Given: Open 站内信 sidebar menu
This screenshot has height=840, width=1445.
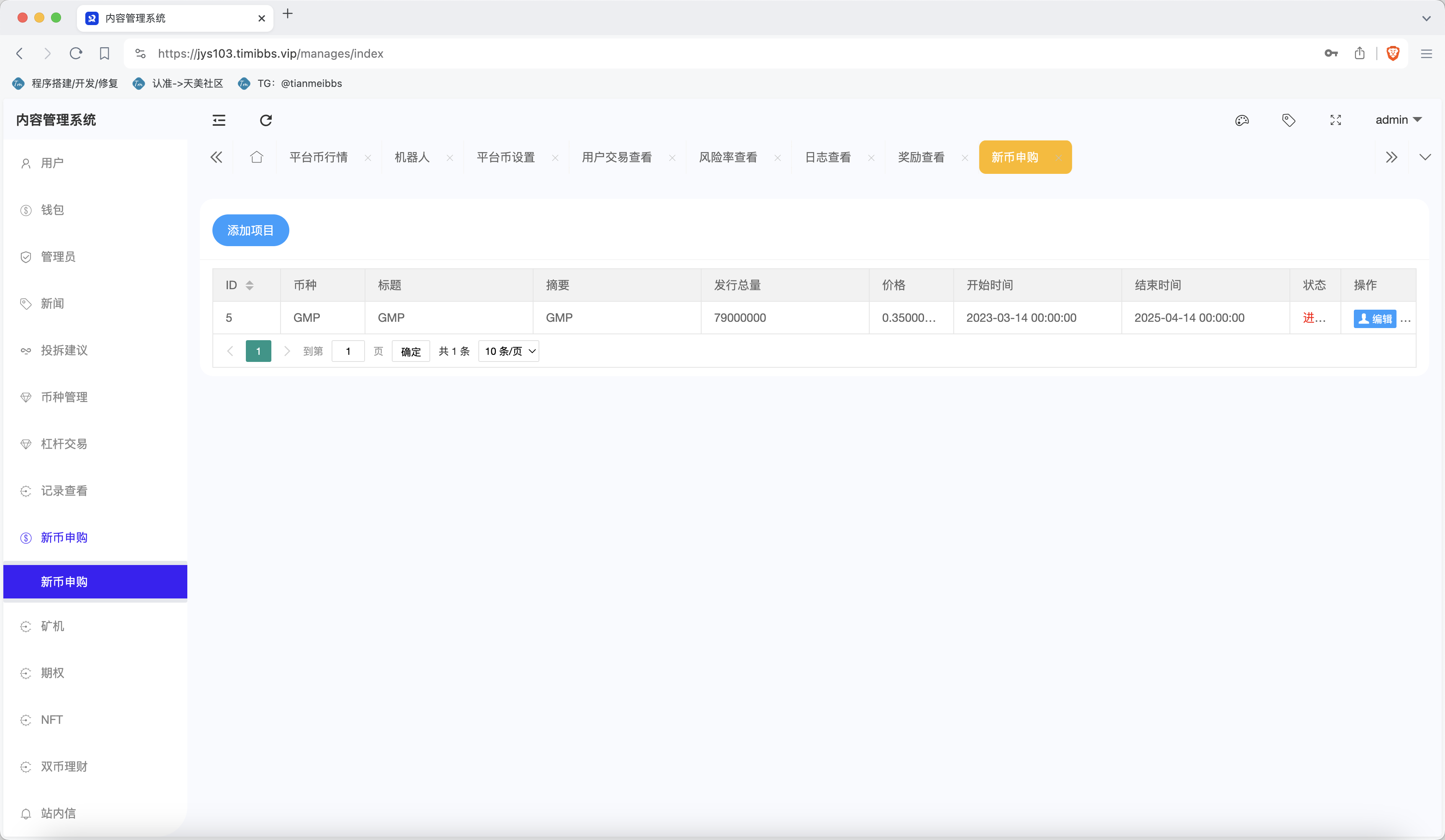Looking at the screenshot, I should 95,814.
